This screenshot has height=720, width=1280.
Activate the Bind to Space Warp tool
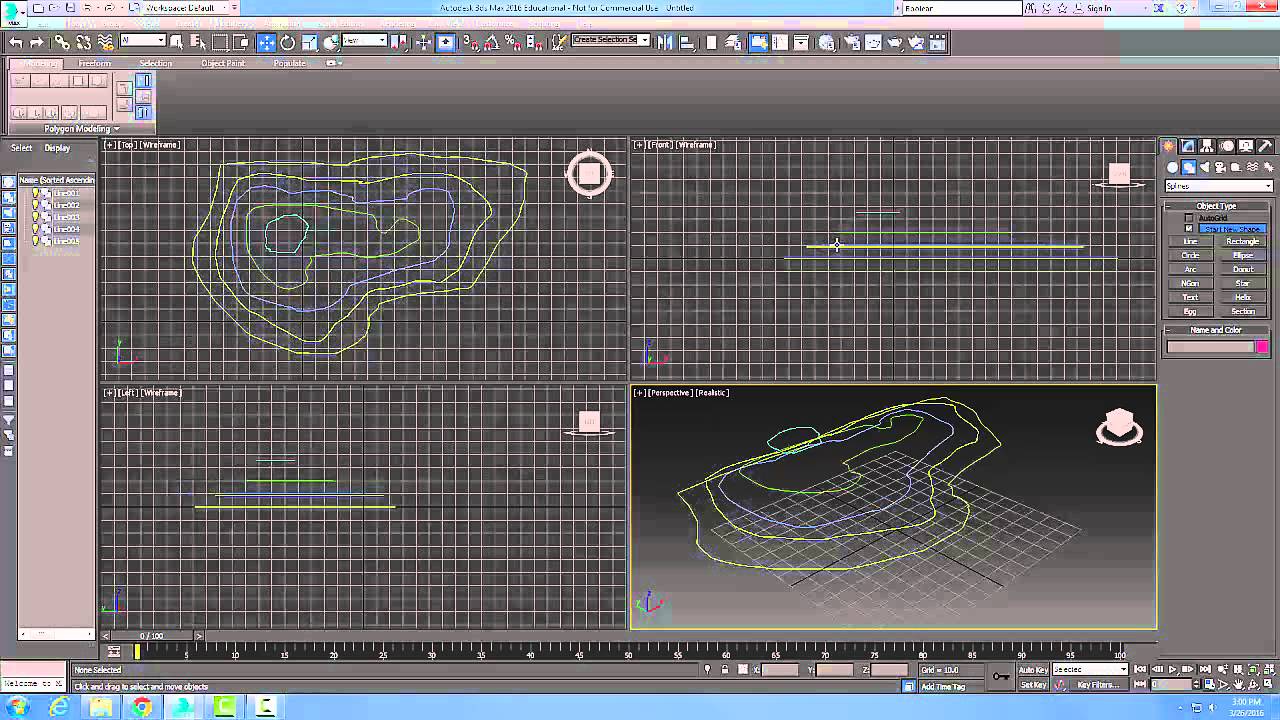[x=105, y=42]
